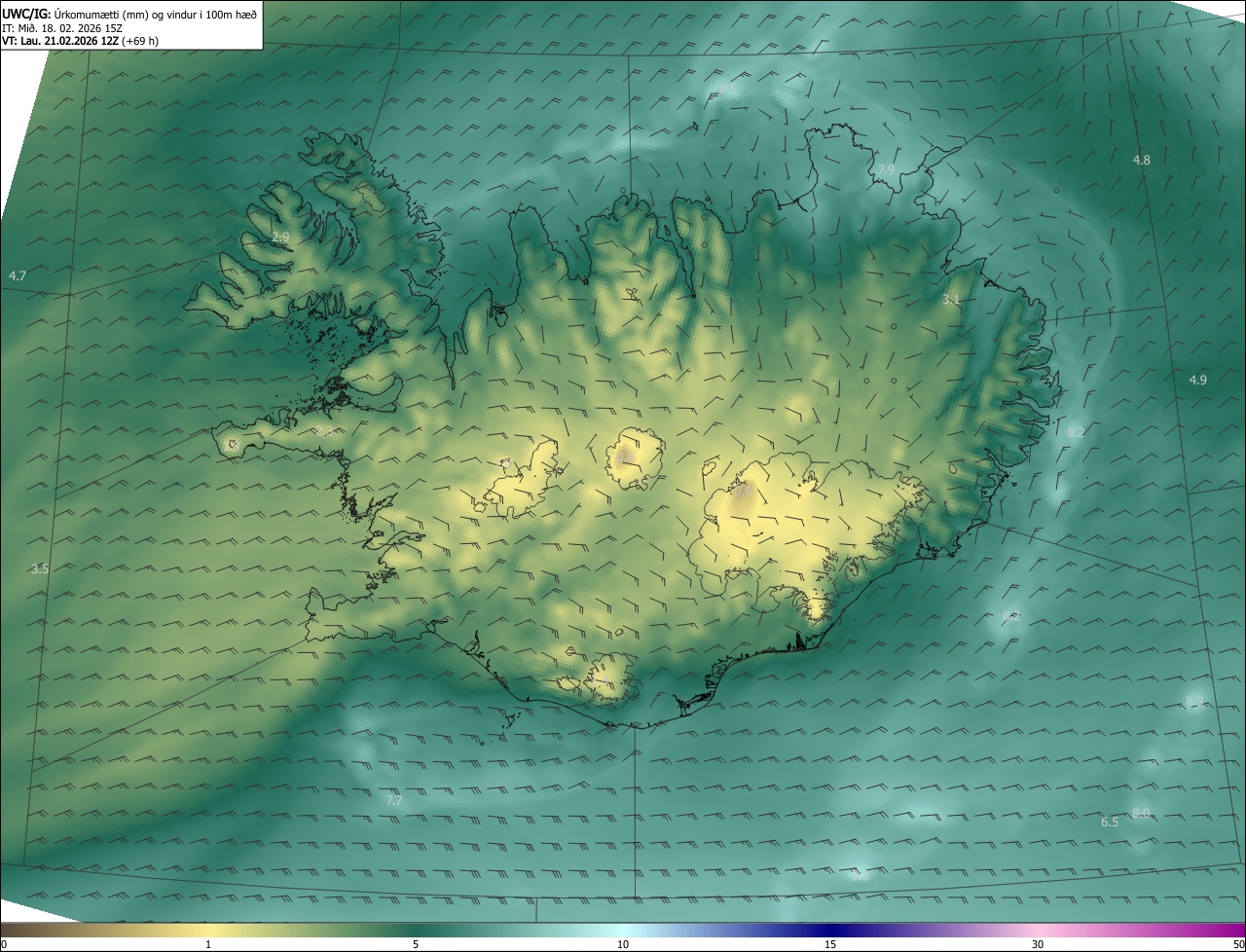
Task: Click the colorbar tick label 50
Action: (x=1238, y=944)
